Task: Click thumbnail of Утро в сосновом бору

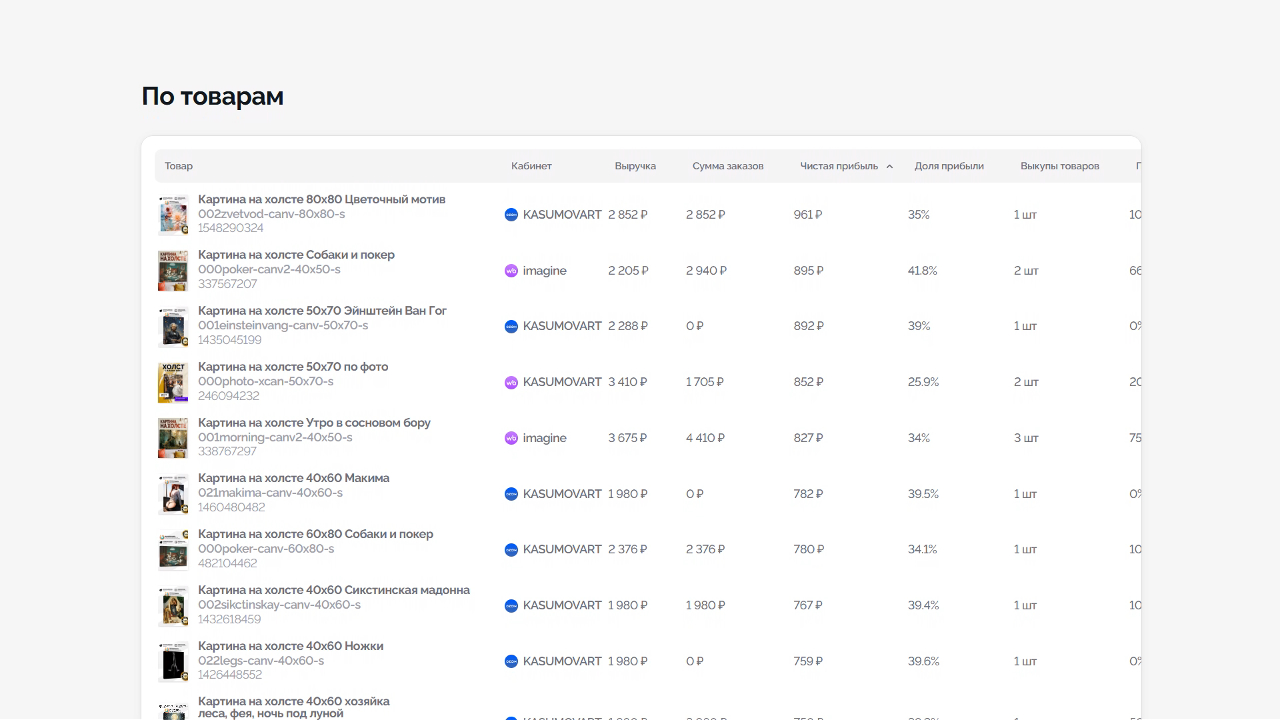Action: (173, 438)
